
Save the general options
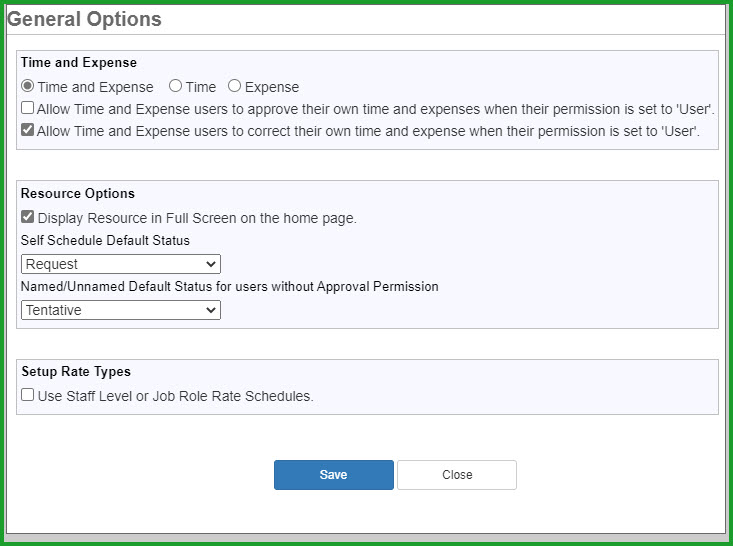coord(334,475)
